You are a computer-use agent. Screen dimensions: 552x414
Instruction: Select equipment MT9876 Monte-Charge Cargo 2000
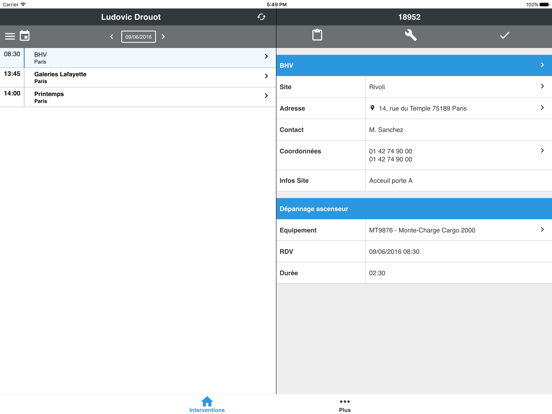[x=422, y=230]
